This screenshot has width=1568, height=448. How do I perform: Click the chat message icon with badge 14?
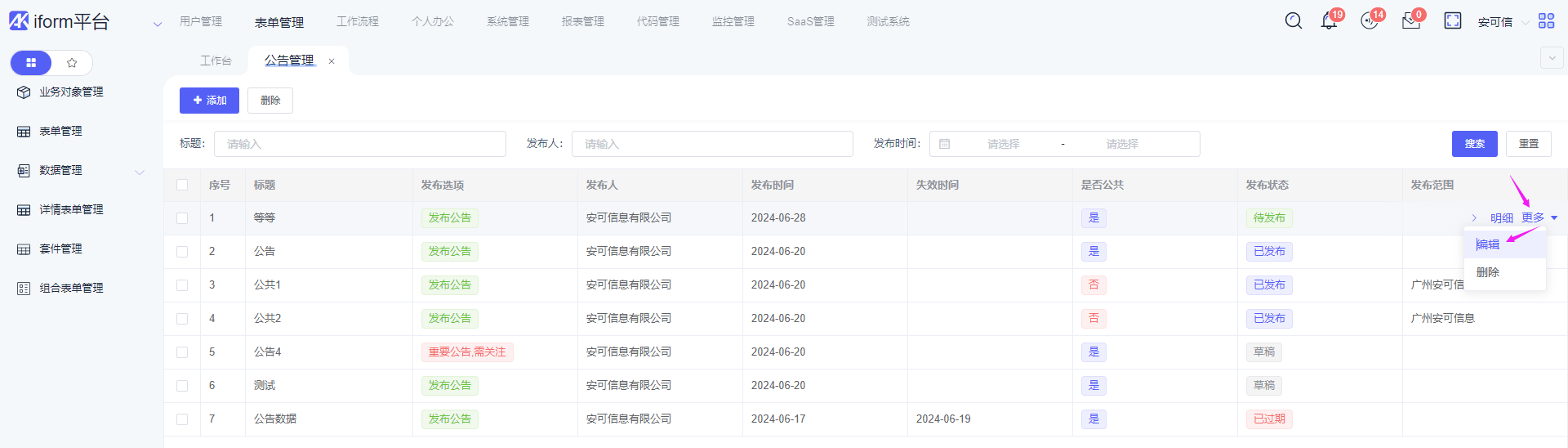[x=1370, y=21]
